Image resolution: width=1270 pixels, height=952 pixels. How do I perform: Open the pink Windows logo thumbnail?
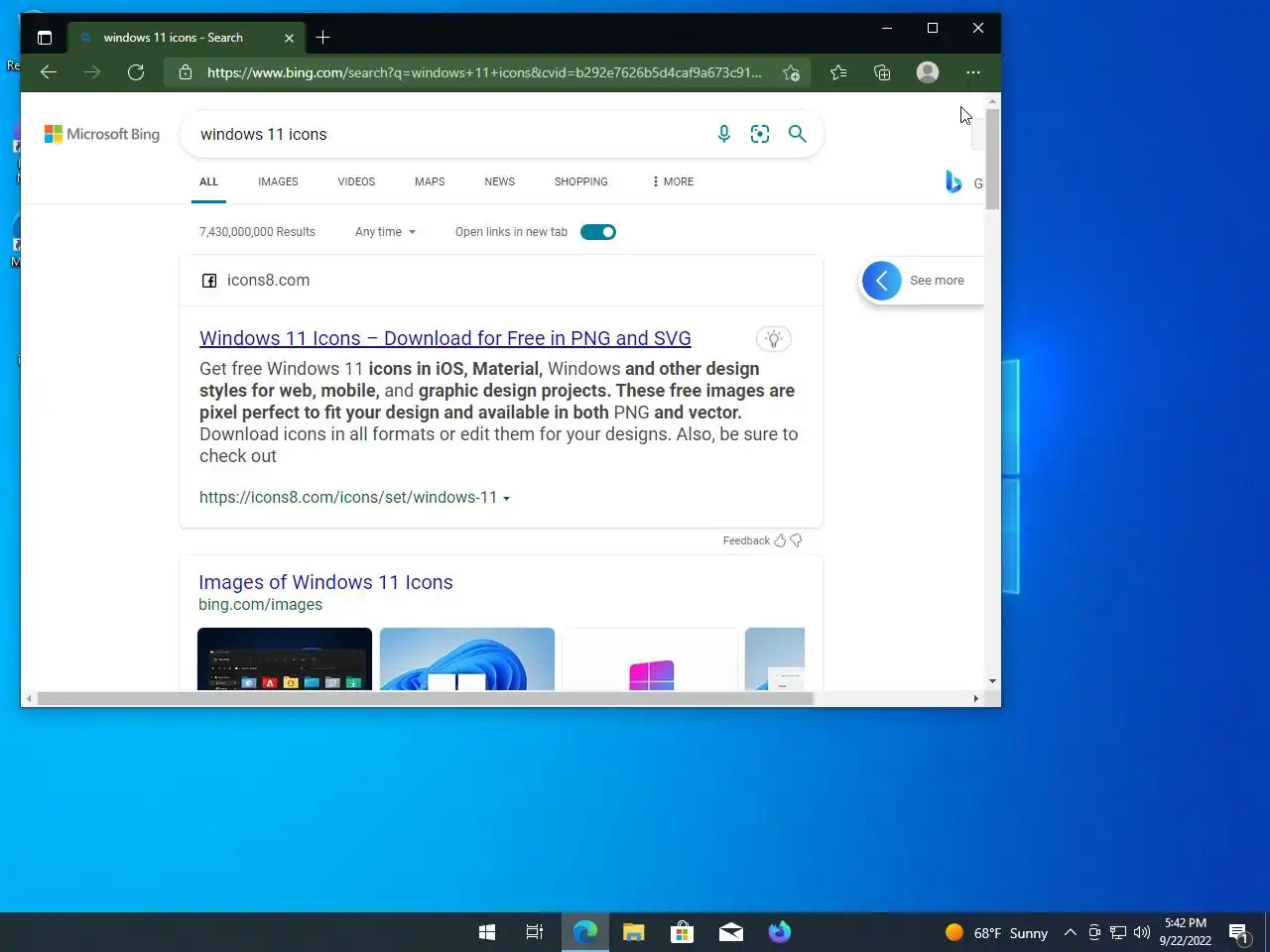tap(650, 658)
